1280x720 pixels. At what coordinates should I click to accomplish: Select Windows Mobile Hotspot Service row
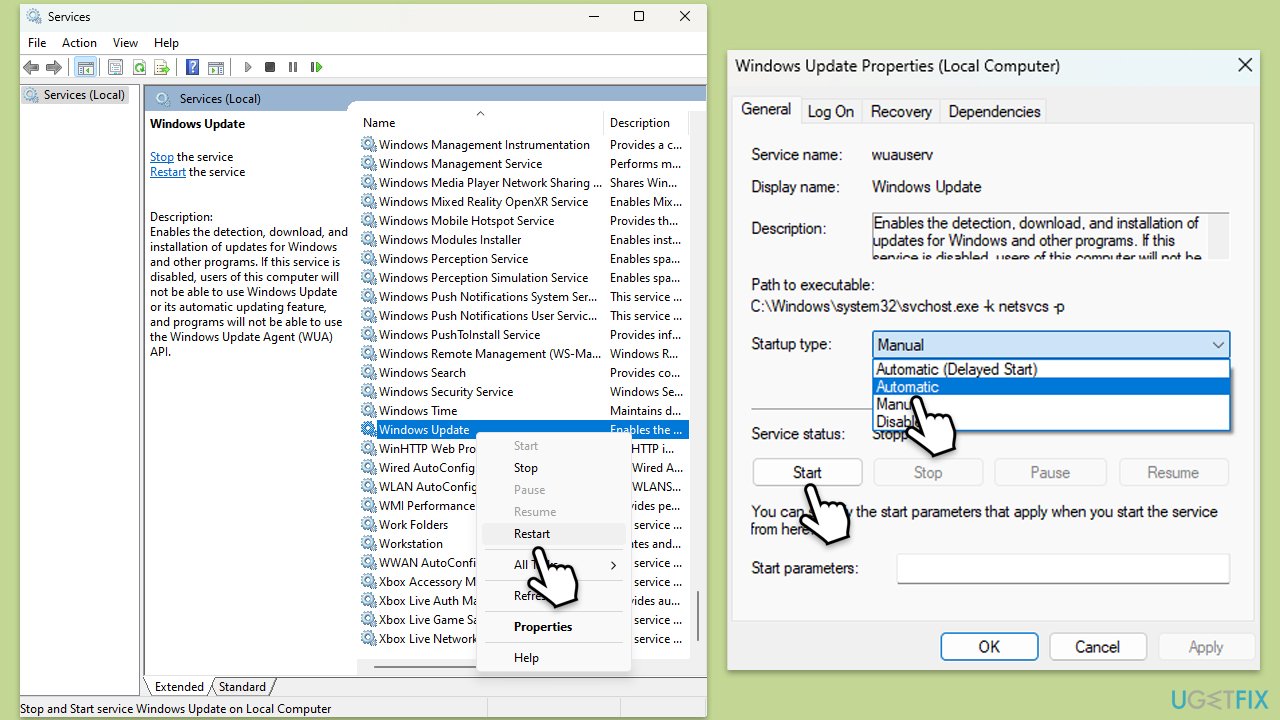pyautogui.click(x=524, y=221)
